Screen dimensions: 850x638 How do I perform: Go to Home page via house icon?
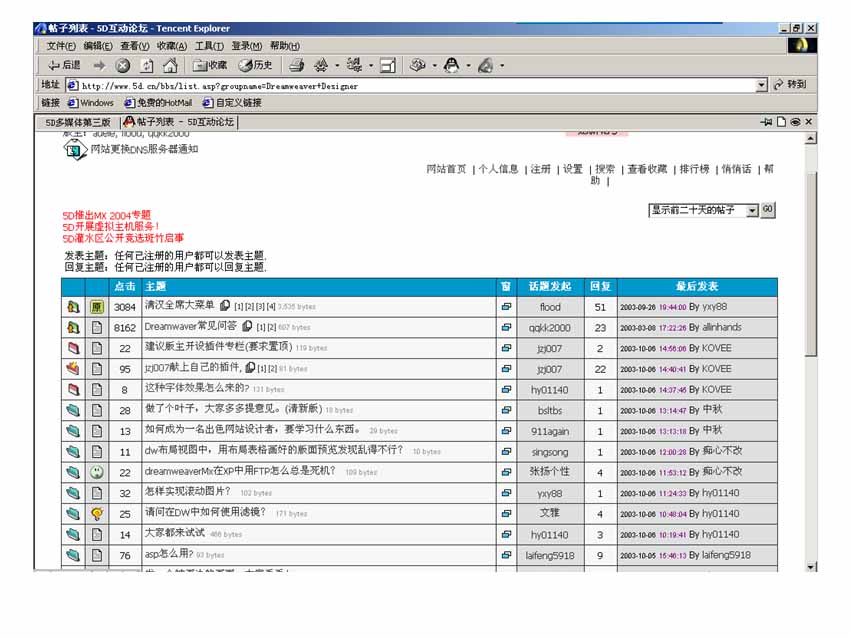170,66
